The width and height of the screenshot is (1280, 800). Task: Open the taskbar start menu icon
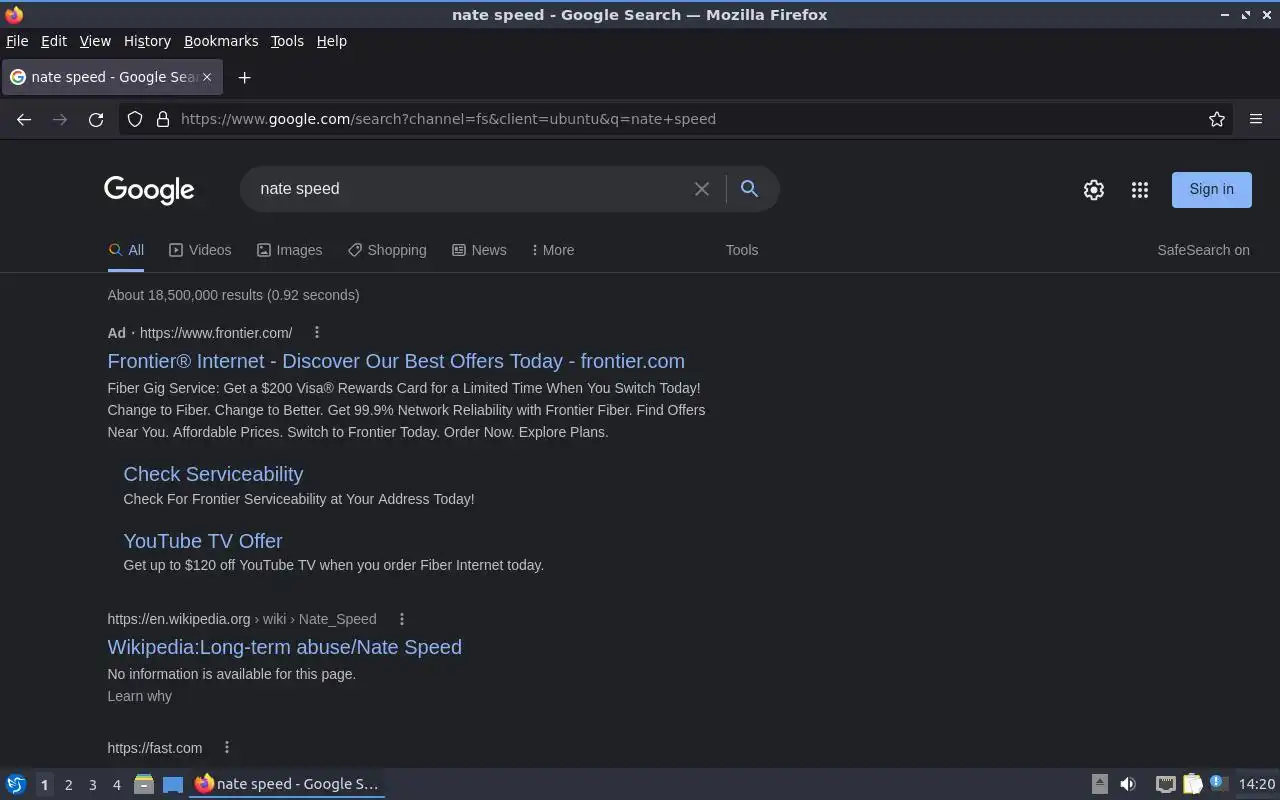tap(16, 784)
